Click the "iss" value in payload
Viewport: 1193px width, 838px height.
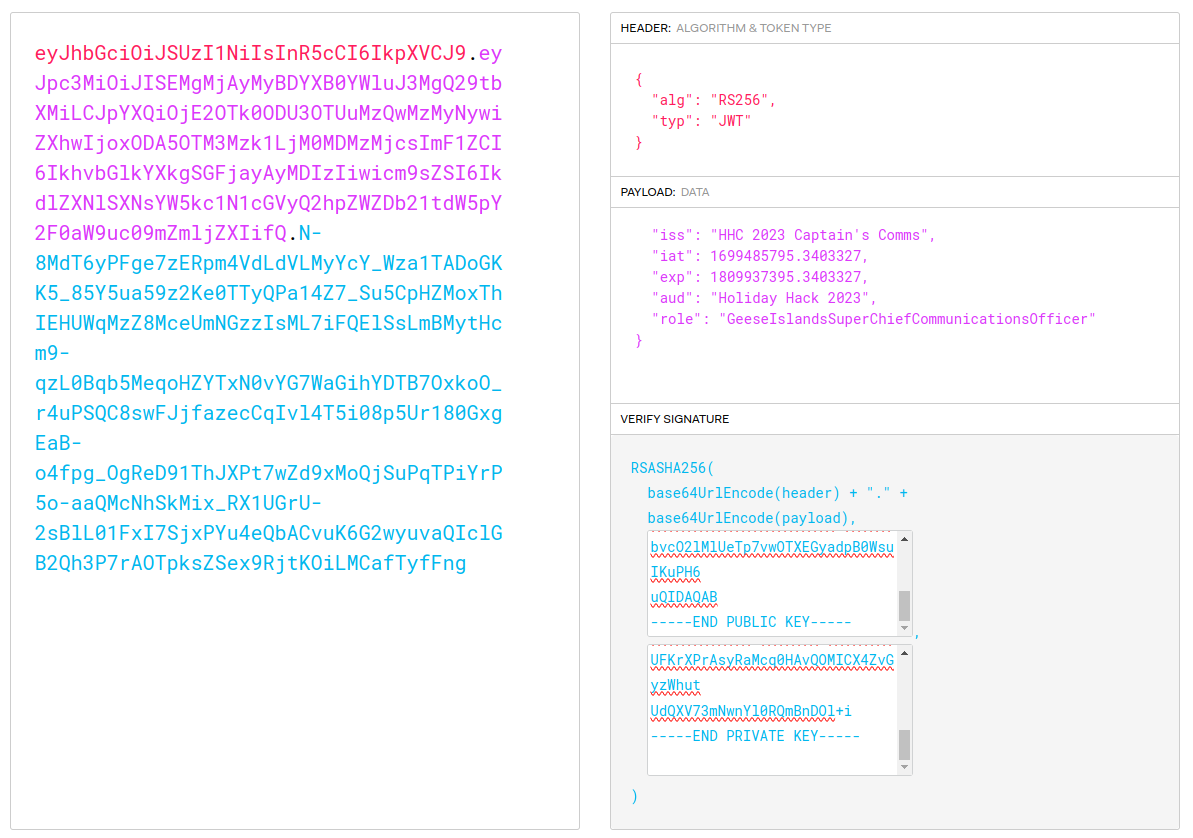click(823, 235)
